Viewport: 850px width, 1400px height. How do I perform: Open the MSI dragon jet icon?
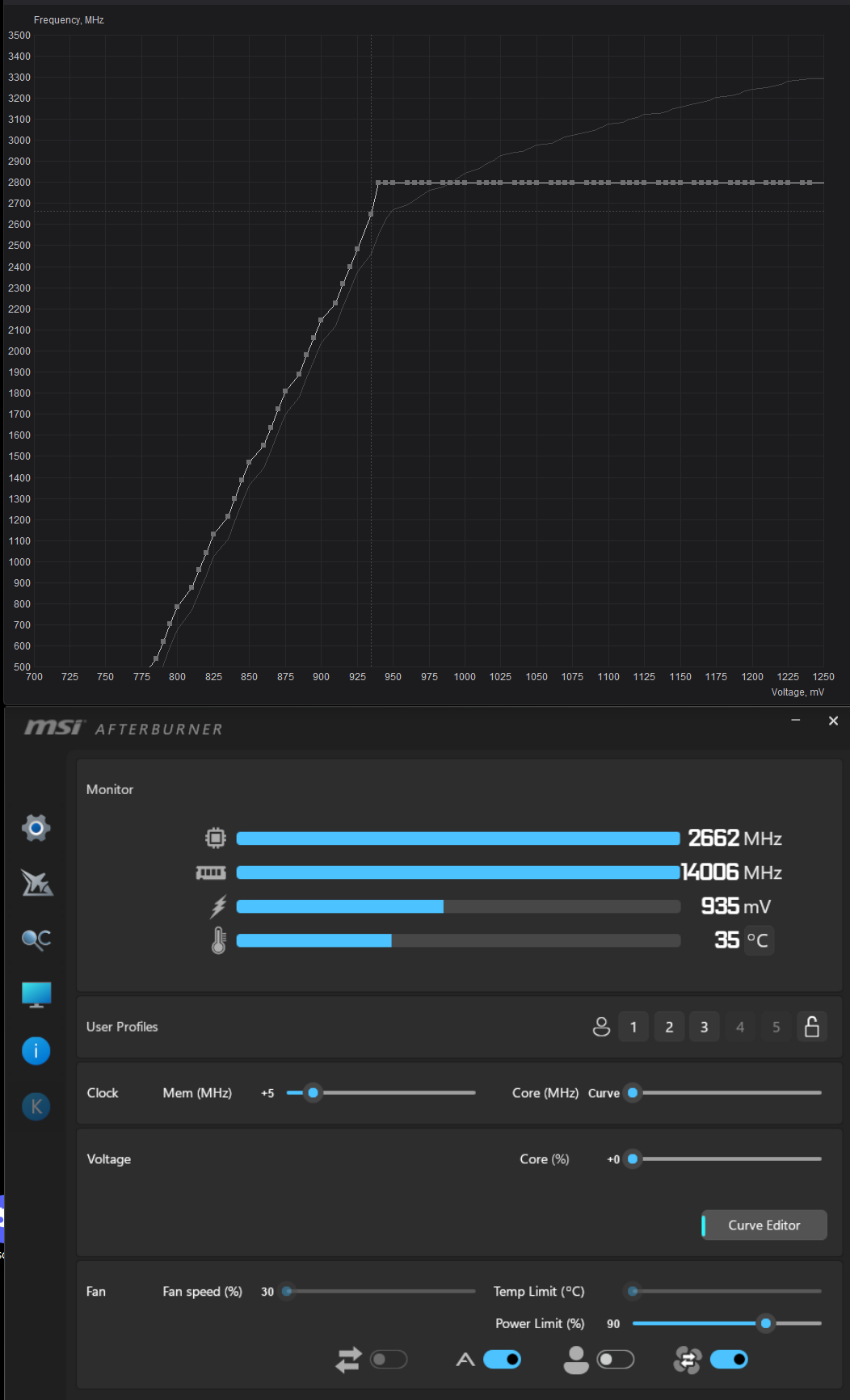(x=36, y=883)
